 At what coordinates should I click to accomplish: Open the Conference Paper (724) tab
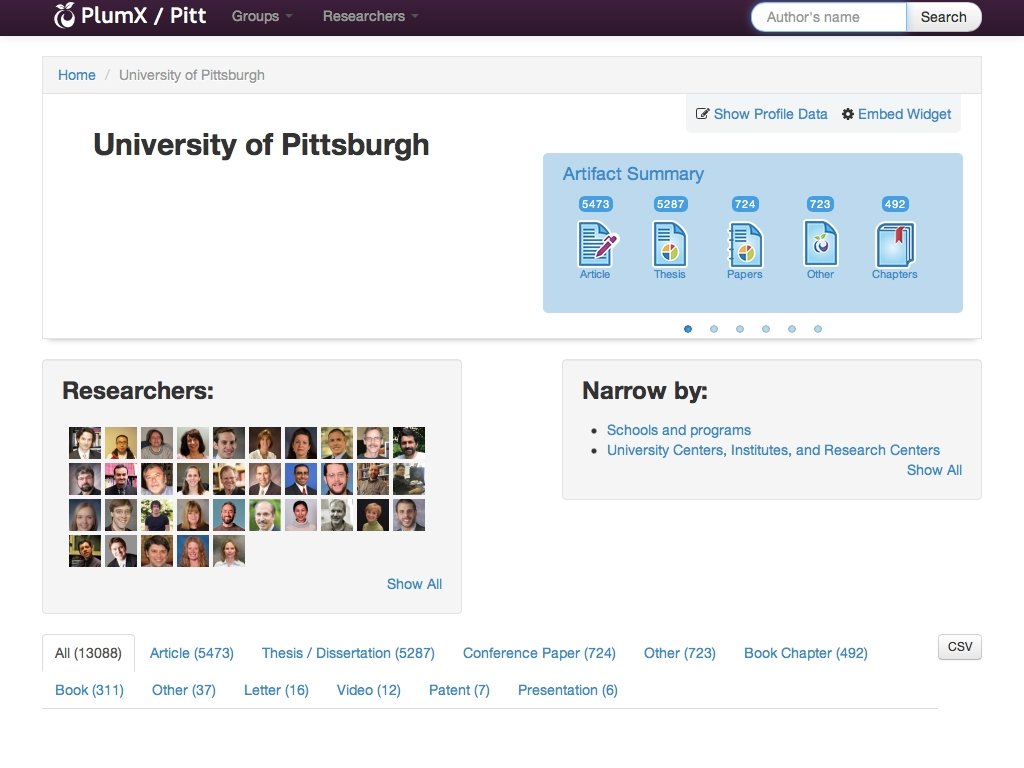539,653
